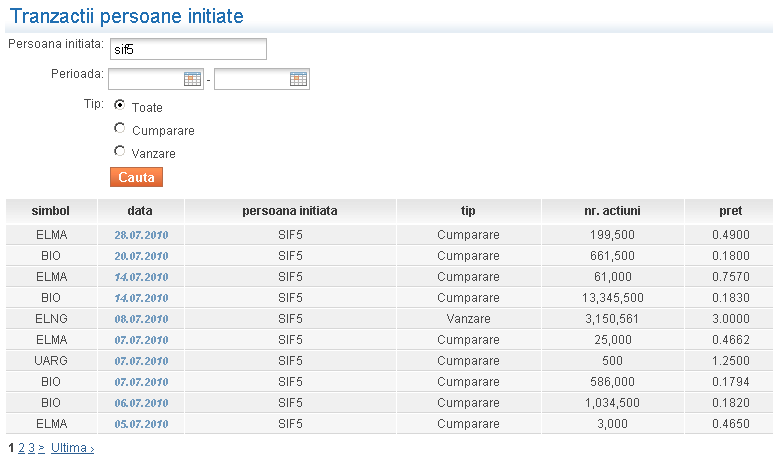Screen dimensions: 773x457
Task: Click the Vanzare transaction type cell
Action: (x=468, y=319)
